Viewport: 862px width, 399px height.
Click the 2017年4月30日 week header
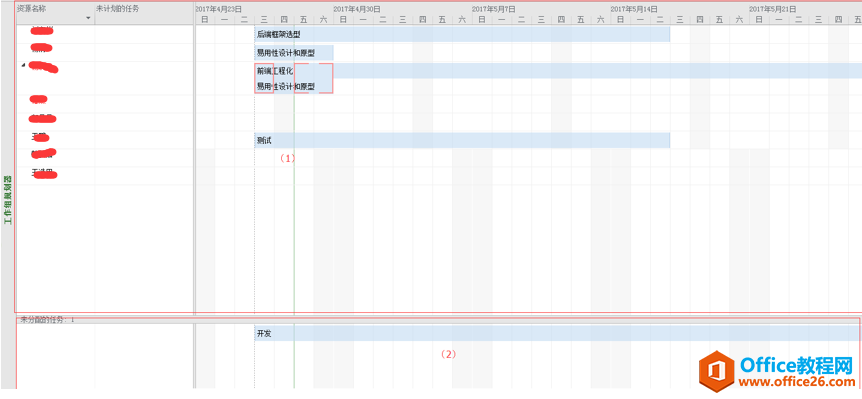357,9
